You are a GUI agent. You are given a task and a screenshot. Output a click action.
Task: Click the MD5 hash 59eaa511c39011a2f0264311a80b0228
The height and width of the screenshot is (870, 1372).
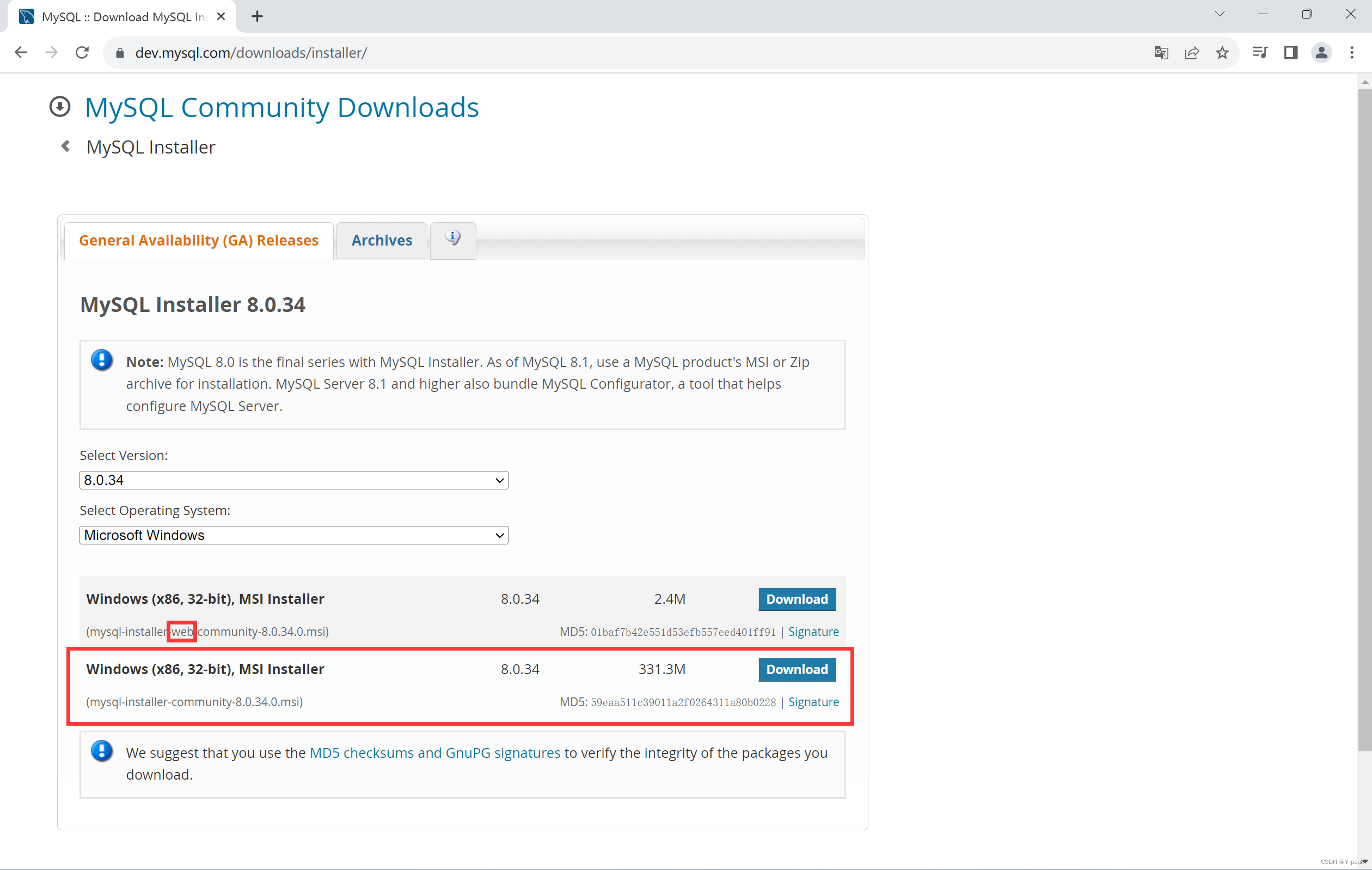pyautogui.click(x=683, y=702)
